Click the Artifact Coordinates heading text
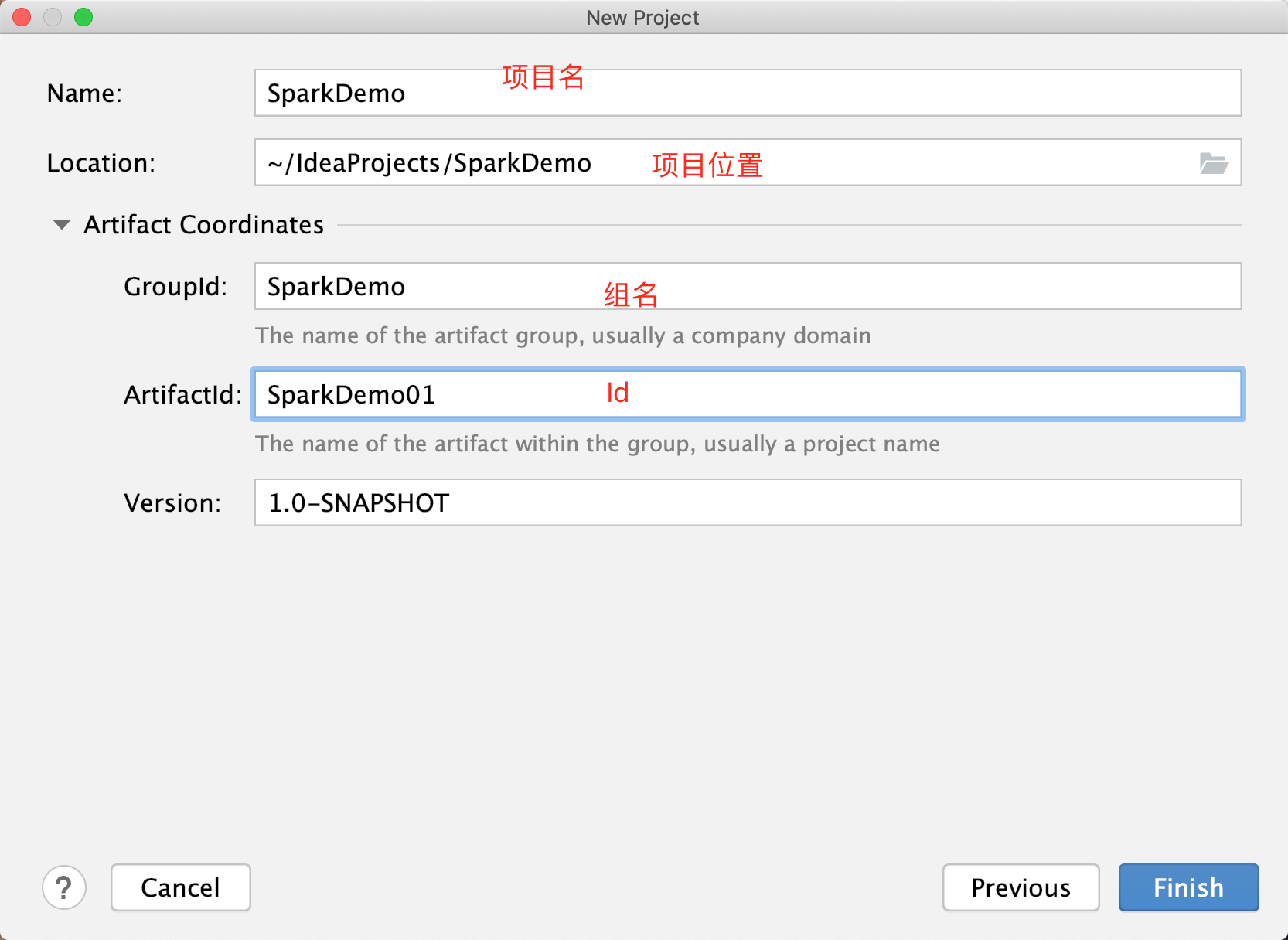 [x=203, y=225]
